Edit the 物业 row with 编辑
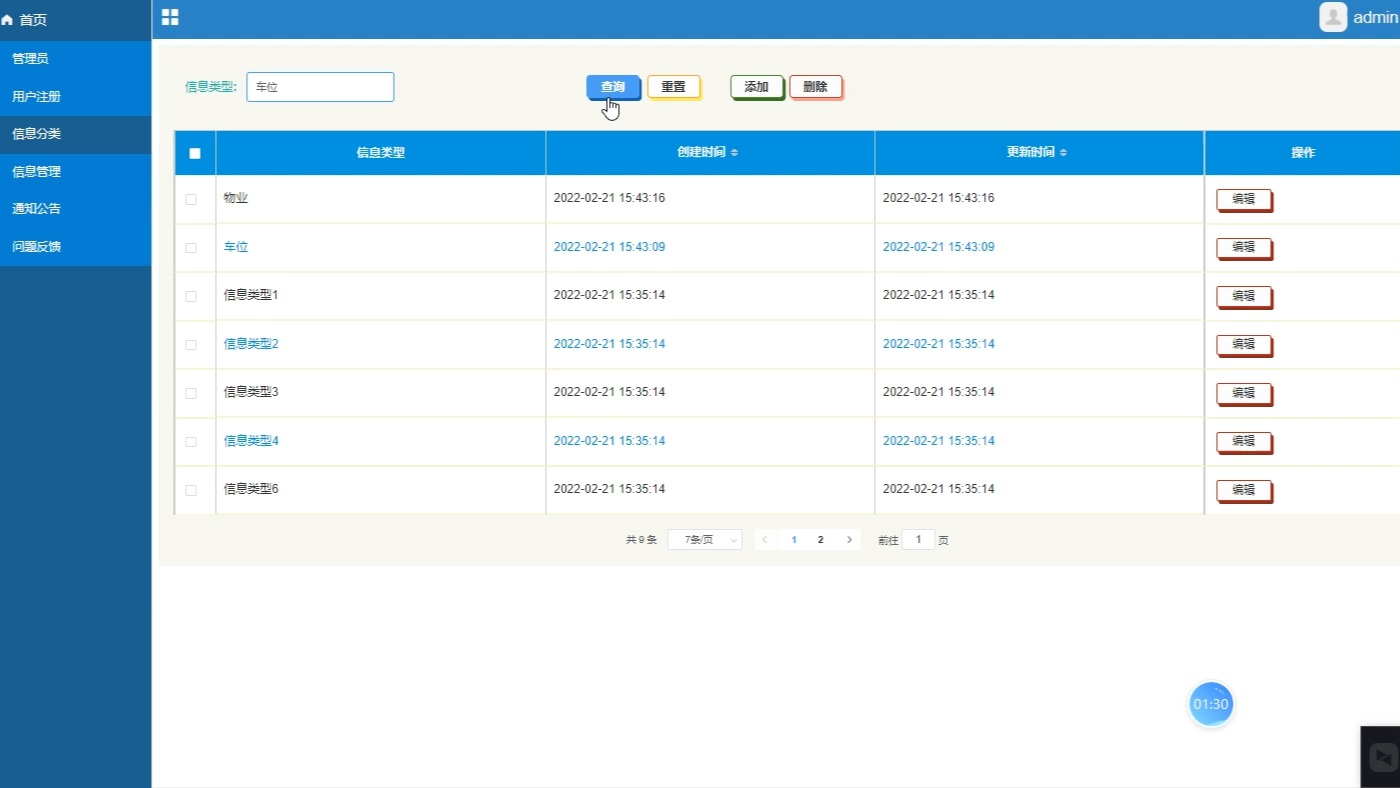The height and width of the screenshot is (788, 1400). point(1244,200)
